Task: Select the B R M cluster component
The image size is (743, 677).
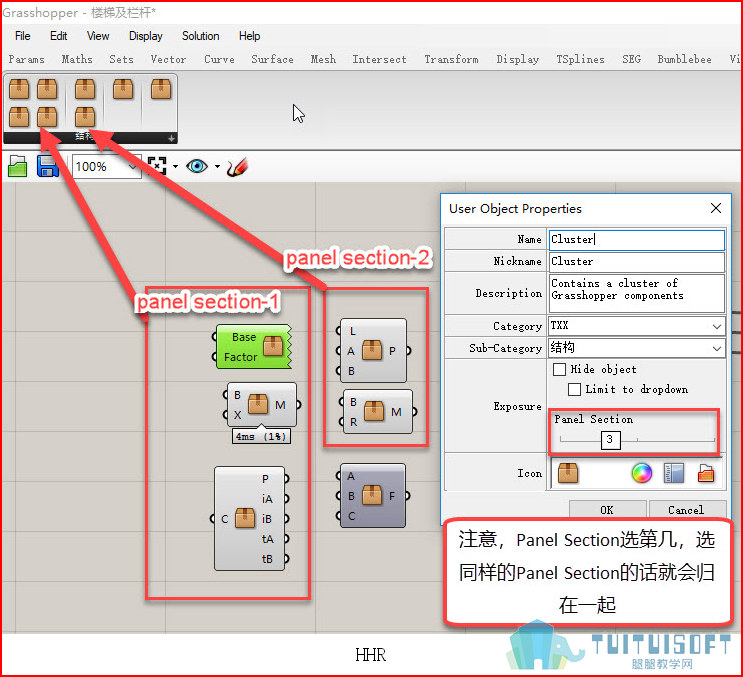Action: click(x=378, y=412)
